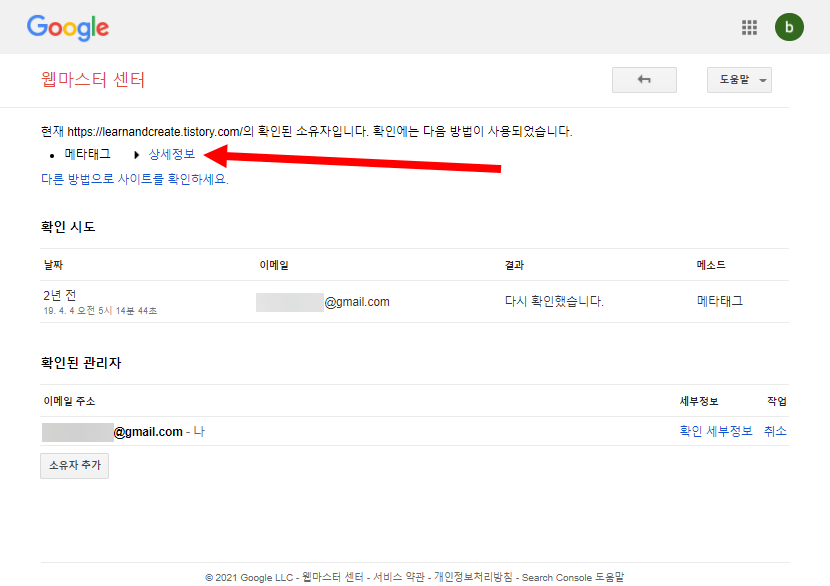830x586 pixels.
Task: Click 메타태그 in the method column
Action: [x=720, y=301]
